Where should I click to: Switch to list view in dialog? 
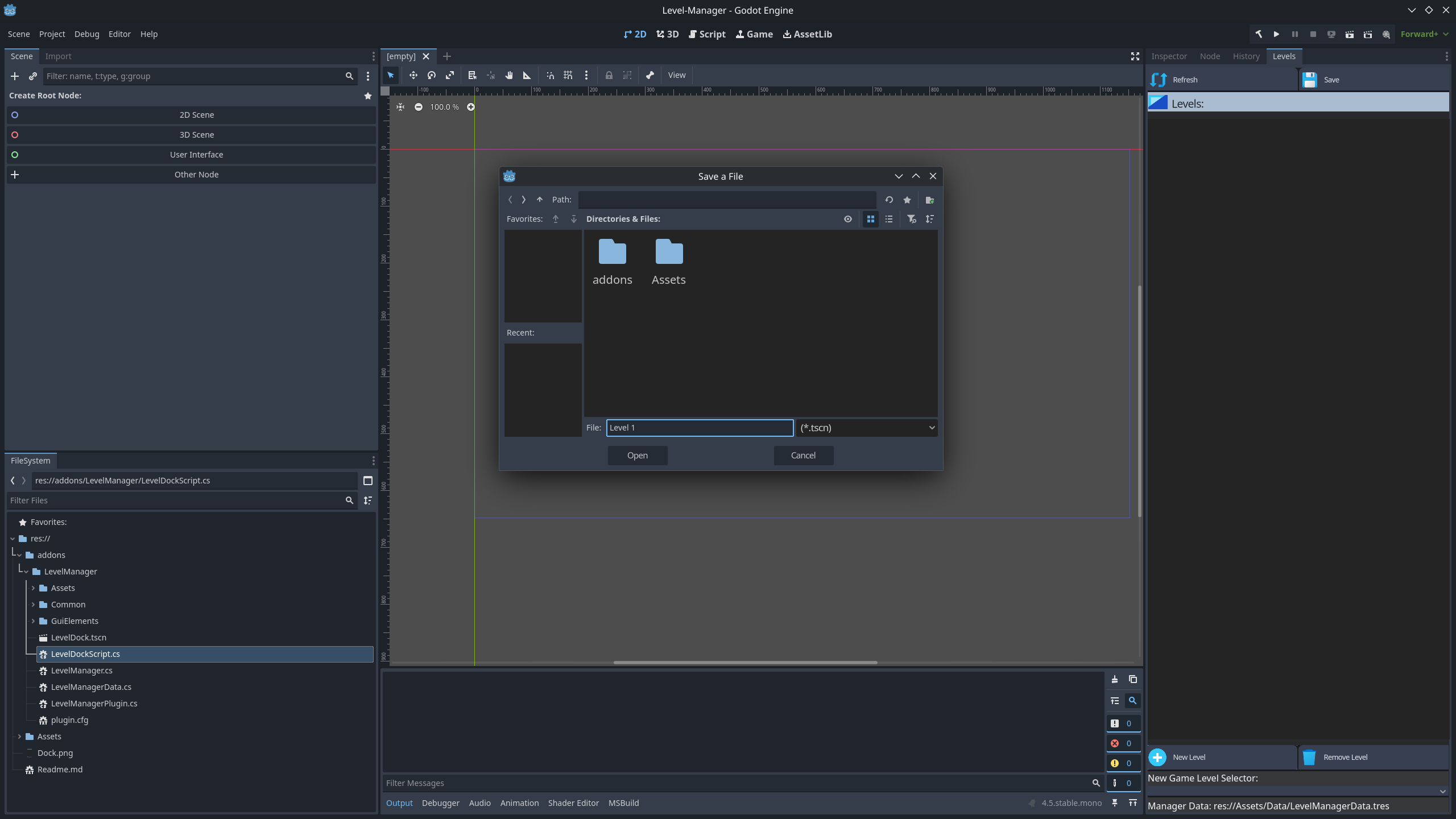click(x=889, y=219)
